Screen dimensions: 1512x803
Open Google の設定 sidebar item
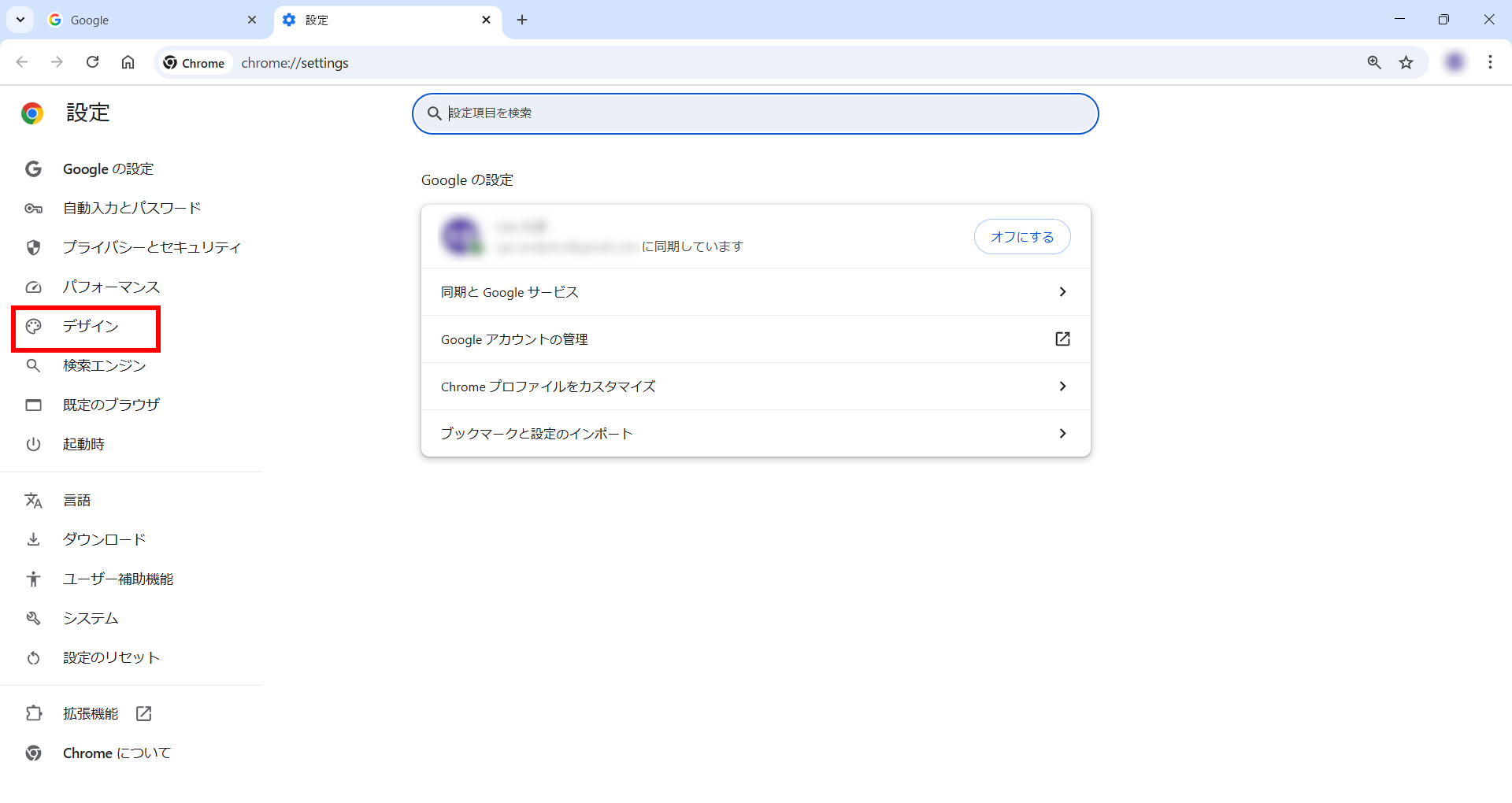tap(108, 169)
